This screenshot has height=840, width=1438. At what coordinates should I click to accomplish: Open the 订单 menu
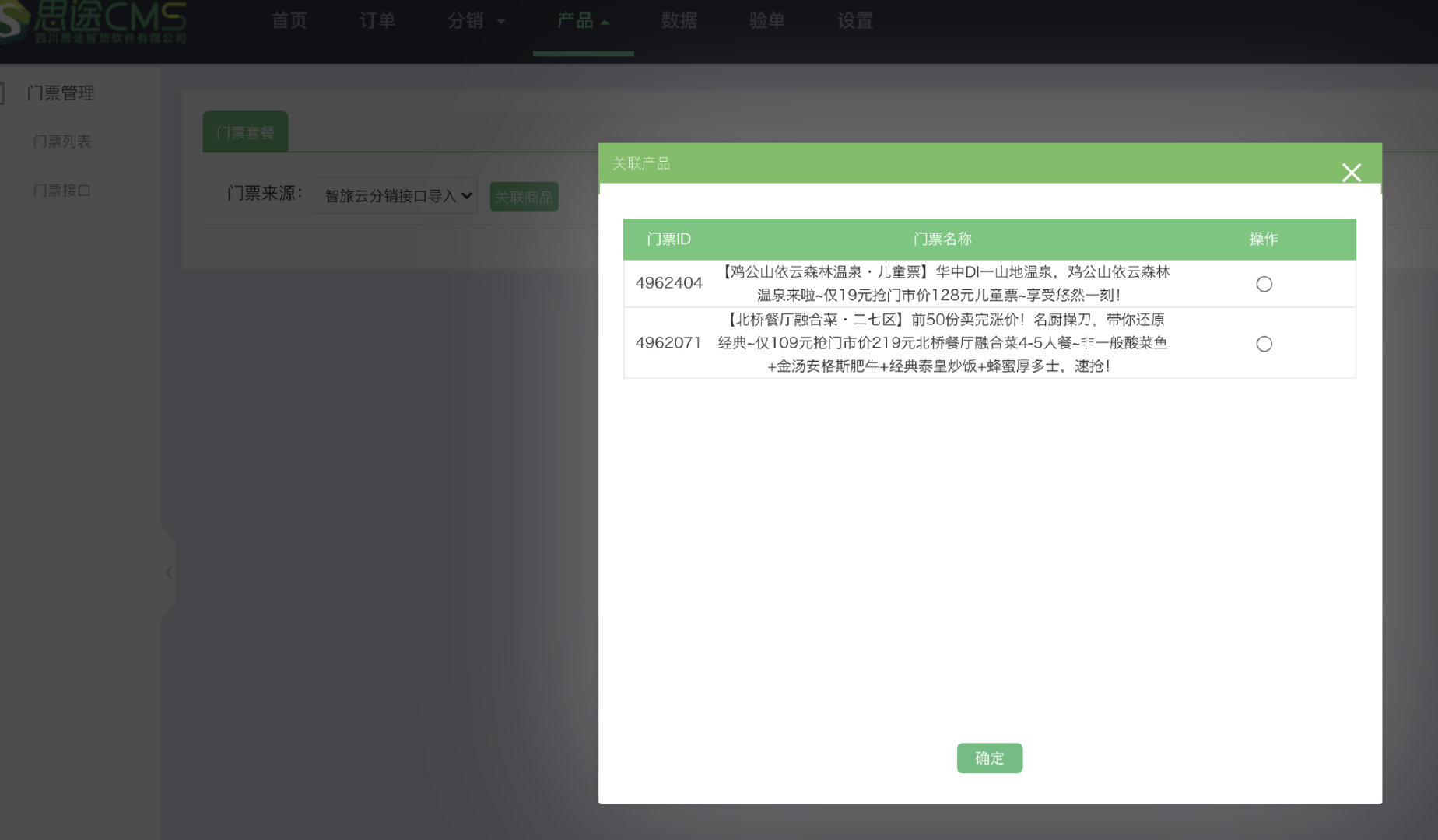tap(377, 21)
